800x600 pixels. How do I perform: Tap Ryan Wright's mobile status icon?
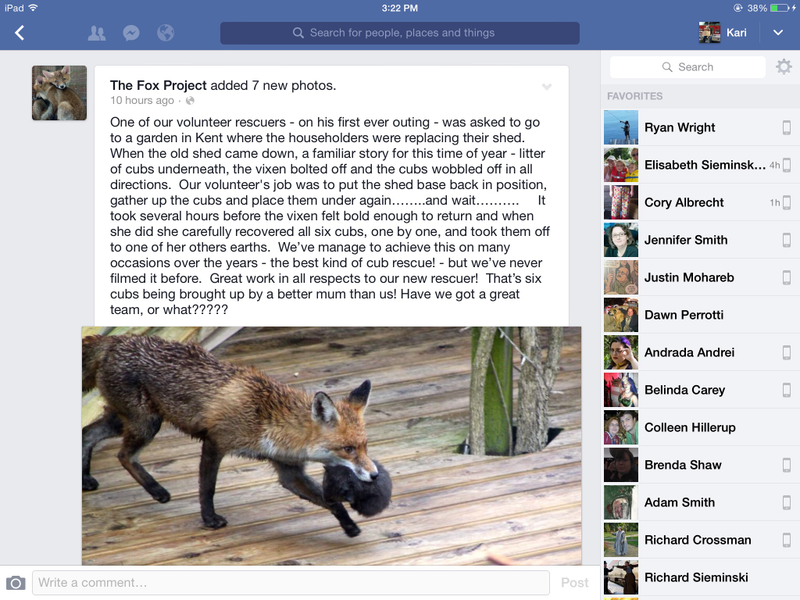point(787,128)
